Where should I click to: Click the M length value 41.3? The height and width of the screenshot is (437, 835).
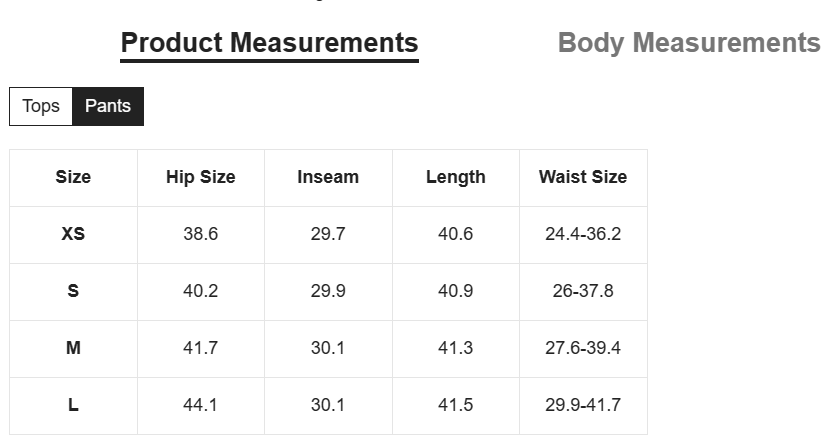(456, 348)
